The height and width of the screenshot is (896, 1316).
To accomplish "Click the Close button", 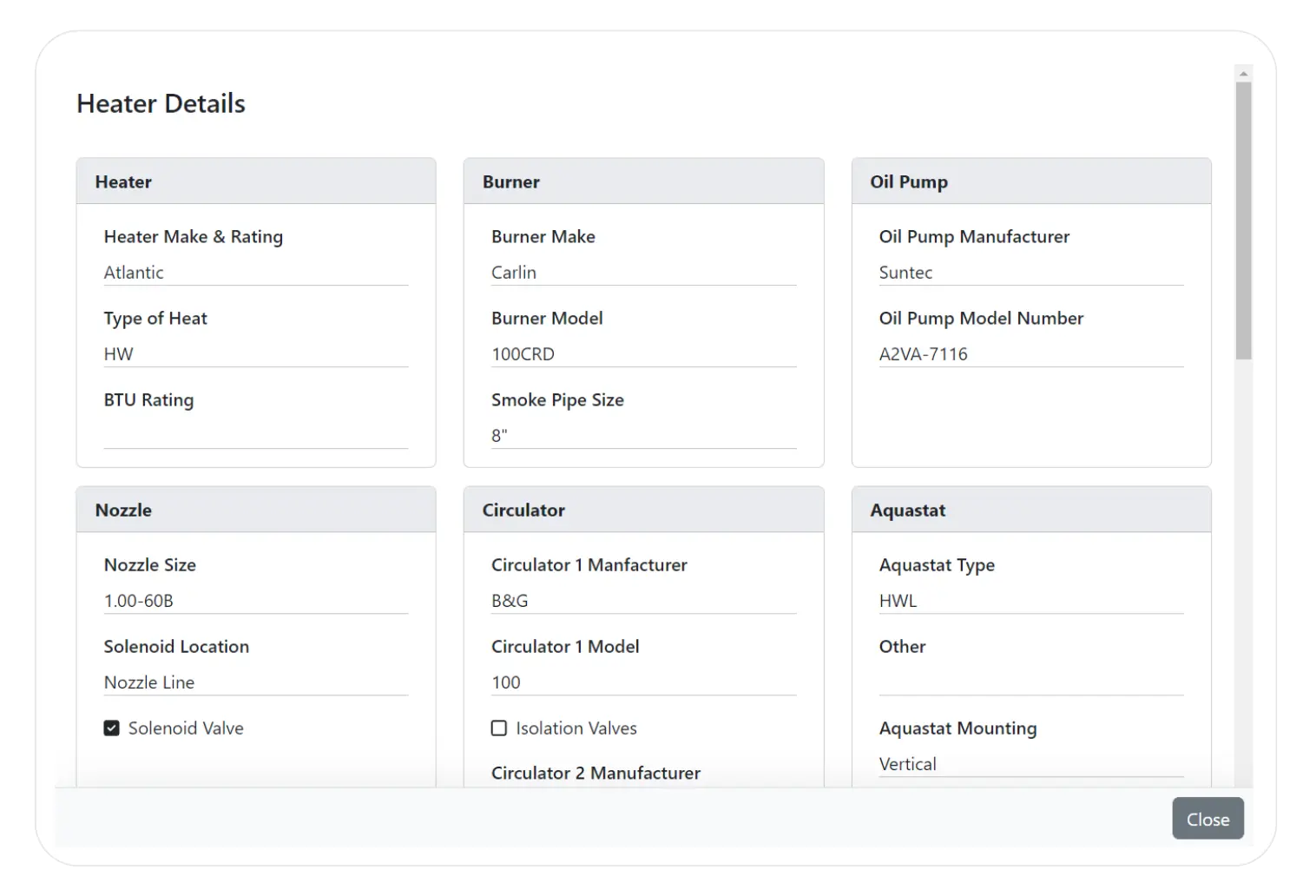I will pyautogui.click(x=1207, y=818).
